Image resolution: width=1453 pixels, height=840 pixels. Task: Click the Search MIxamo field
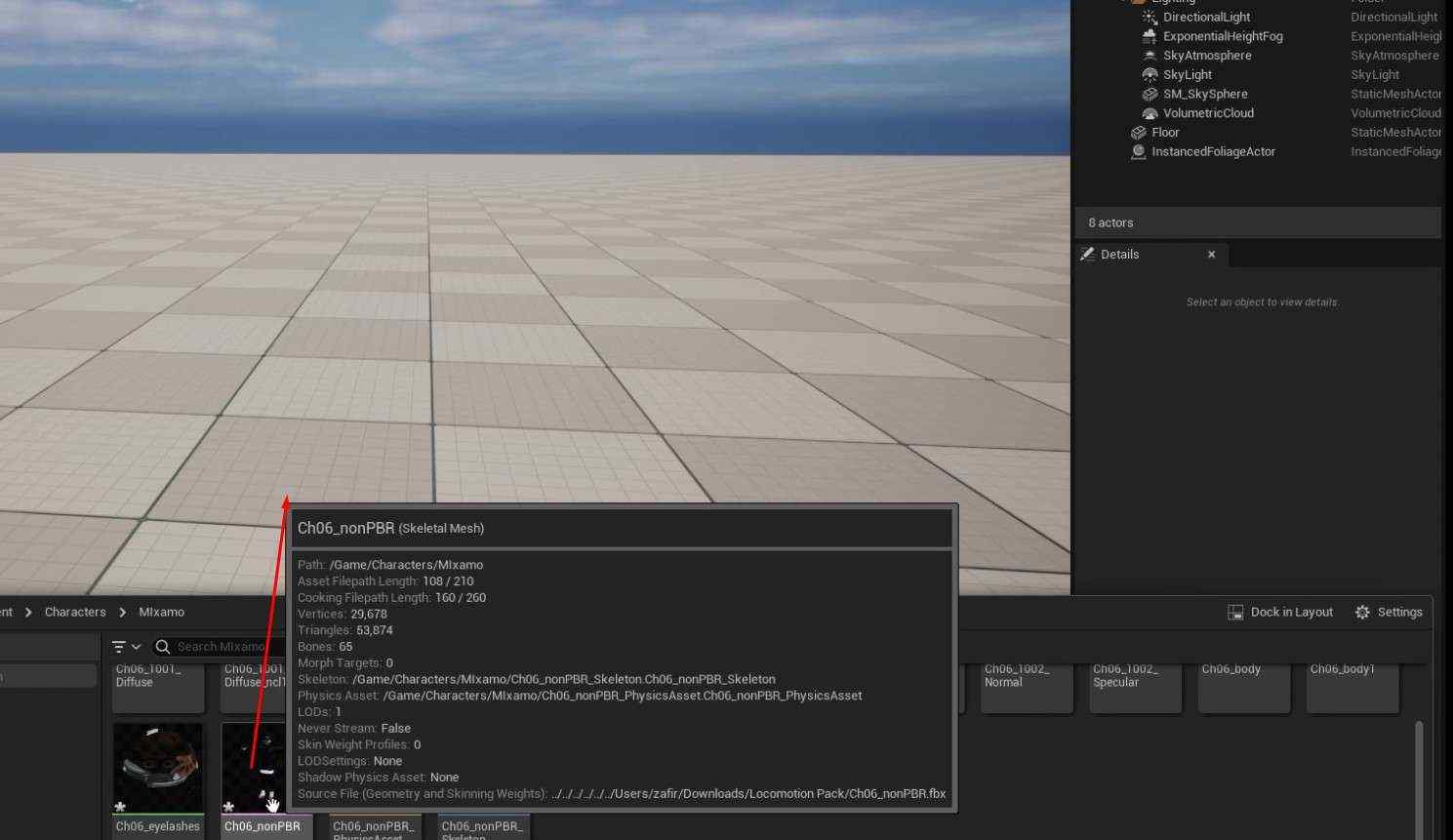coord(221,647)
